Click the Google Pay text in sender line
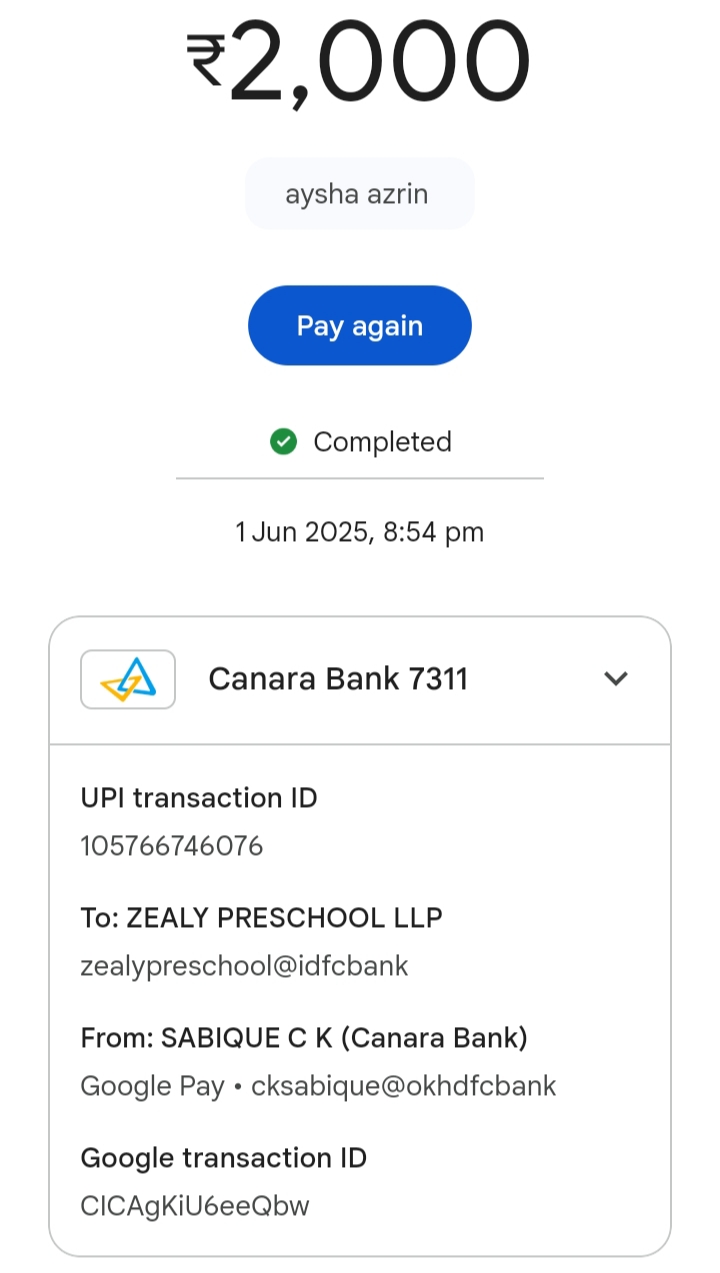 (x=152, y=1086)
